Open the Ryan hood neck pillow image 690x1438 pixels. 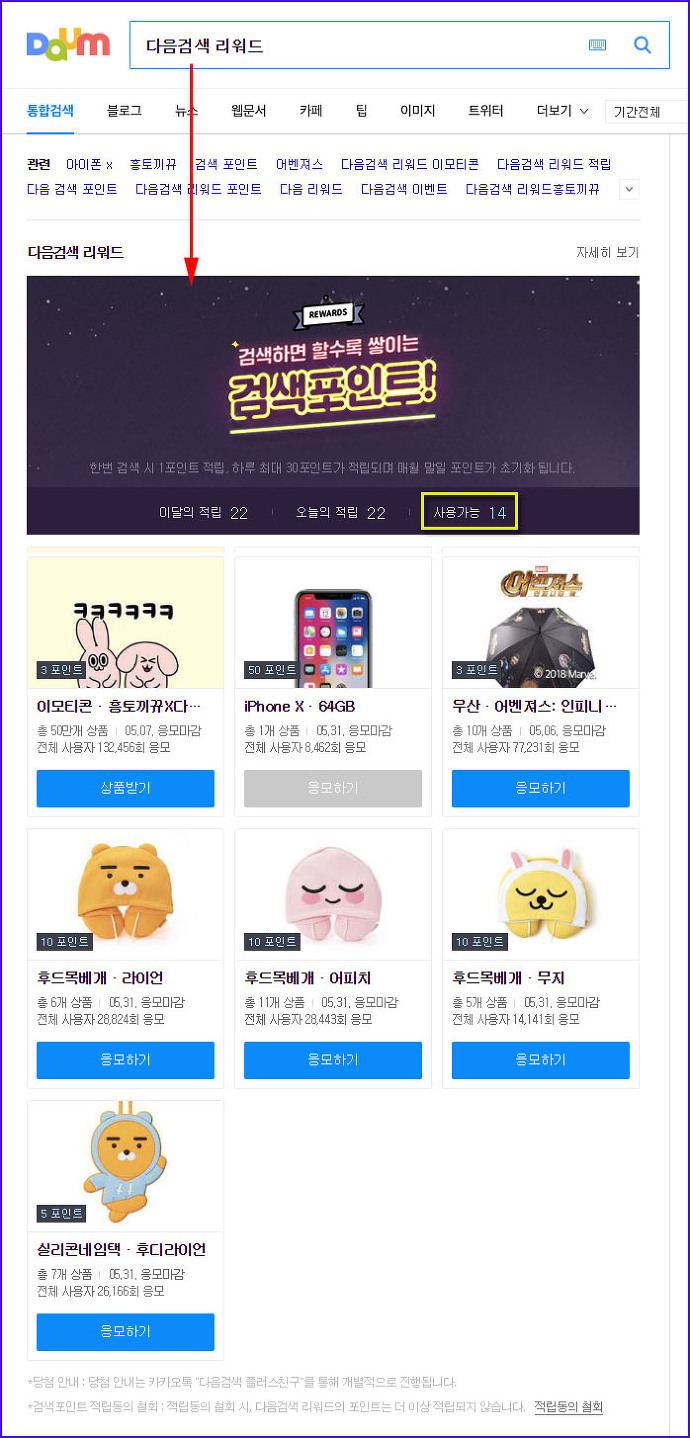coord(125,895)
